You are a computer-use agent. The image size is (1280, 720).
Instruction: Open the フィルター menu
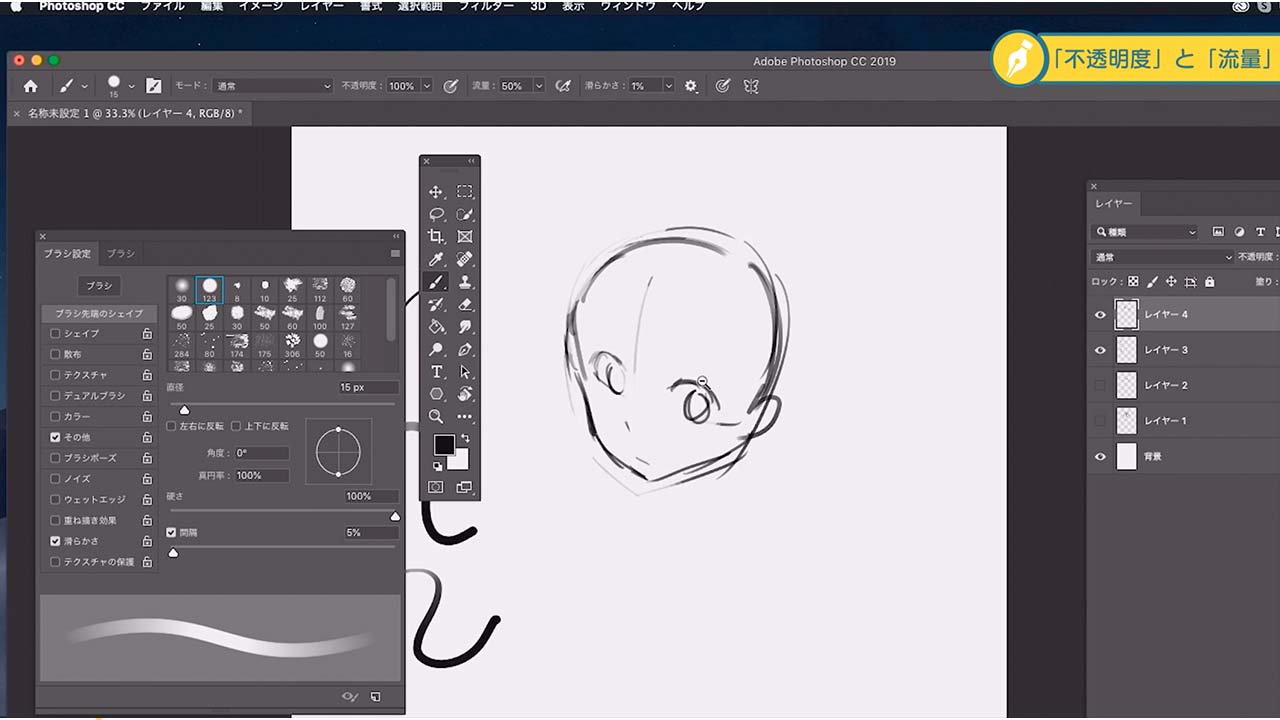click(484, 6)
